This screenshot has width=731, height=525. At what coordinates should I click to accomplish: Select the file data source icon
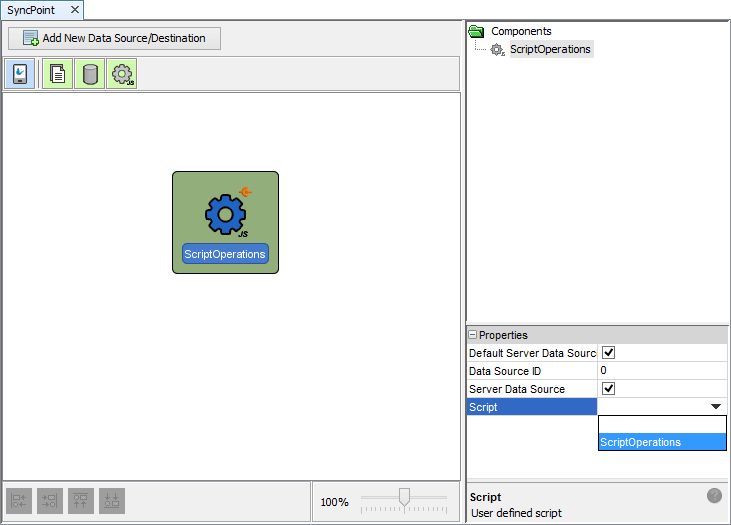point(57,74)
